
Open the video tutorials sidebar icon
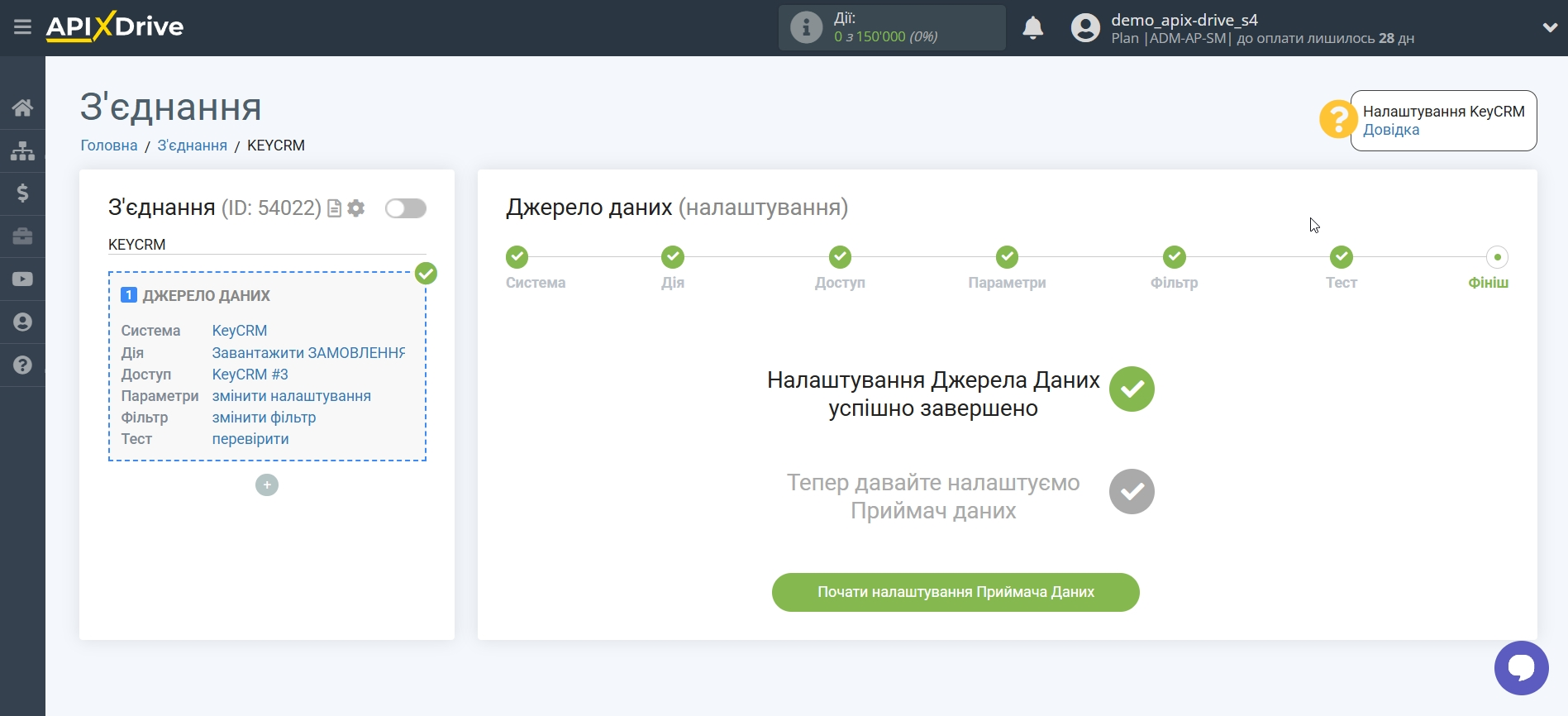(22, 279)
